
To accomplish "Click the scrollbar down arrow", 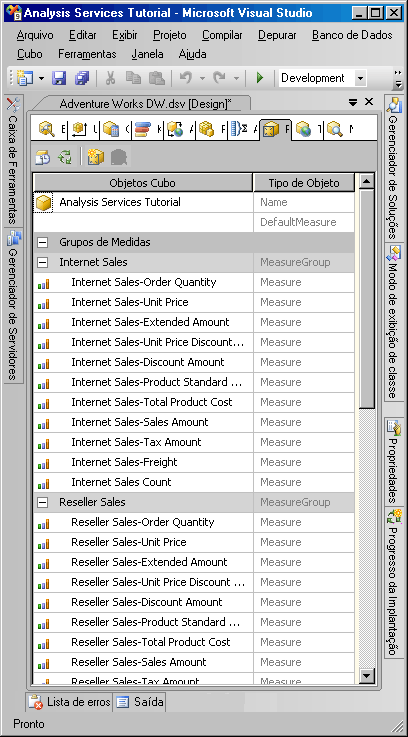I will click(x=367, y=676).
